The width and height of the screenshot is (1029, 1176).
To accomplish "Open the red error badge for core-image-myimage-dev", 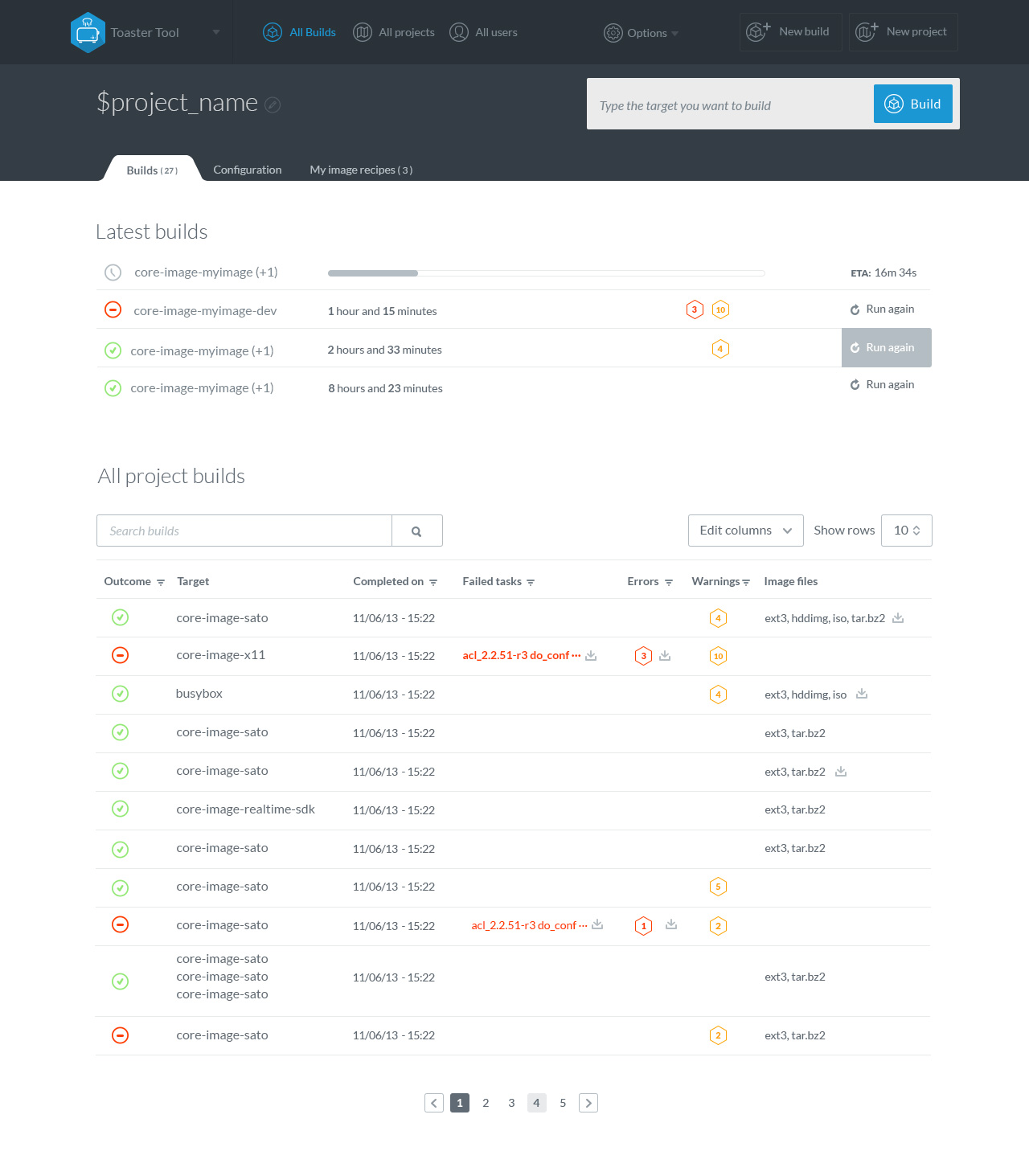I will point(695,309).
